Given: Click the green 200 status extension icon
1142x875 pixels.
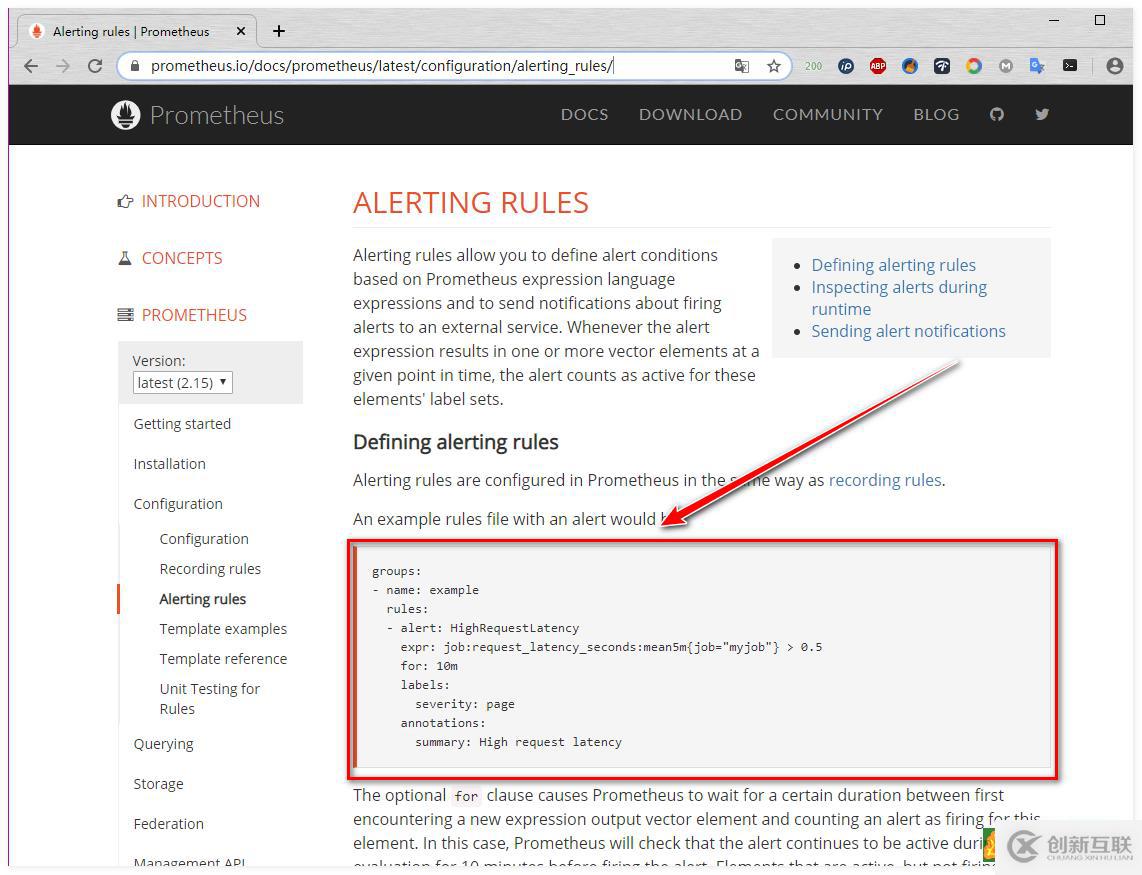Looking at the screenshot, I should click(814, 66).
